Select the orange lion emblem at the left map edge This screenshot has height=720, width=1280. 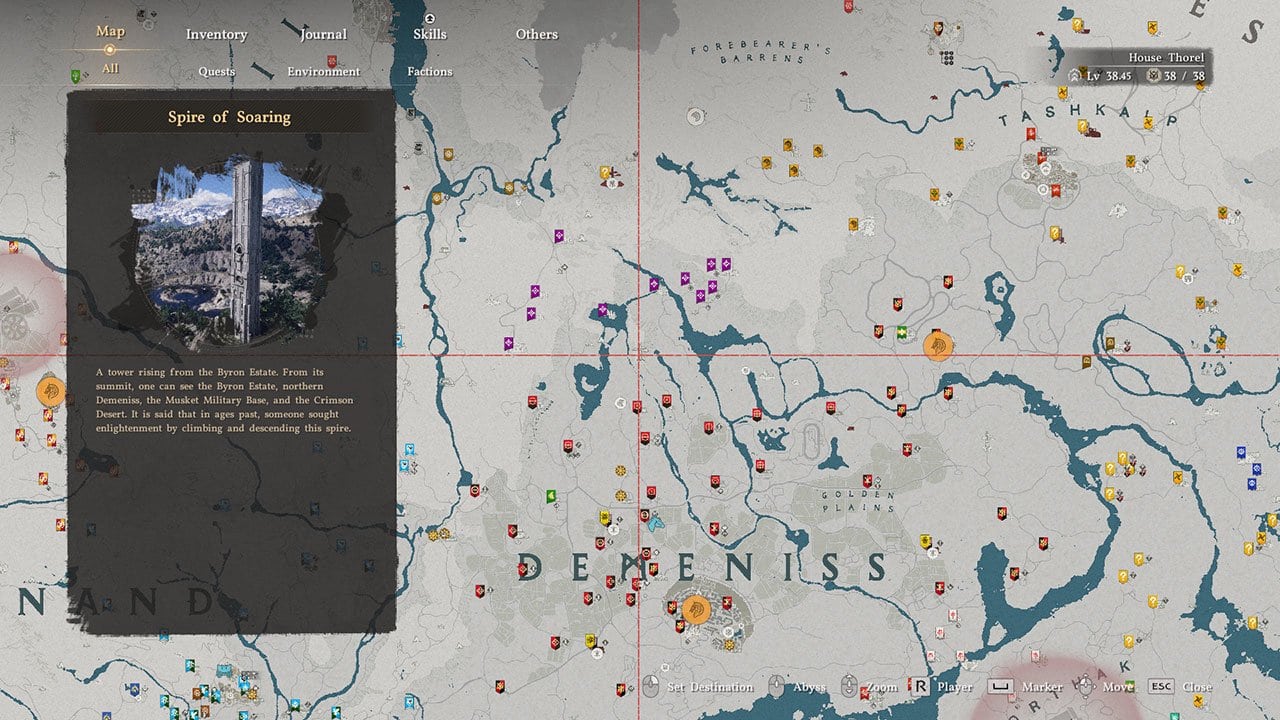coord(50,391)
